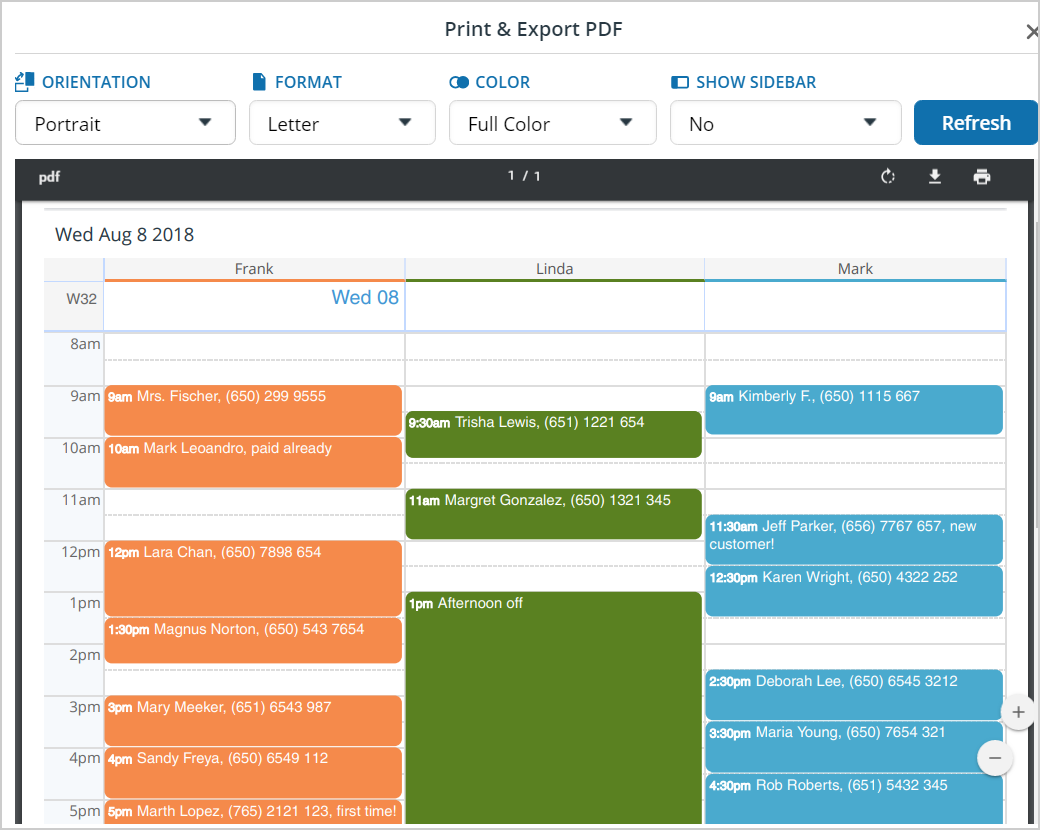Screen dimensions: 1040x830
Task: Click the print icon in PDF viewer
Action: coord(981,176)
